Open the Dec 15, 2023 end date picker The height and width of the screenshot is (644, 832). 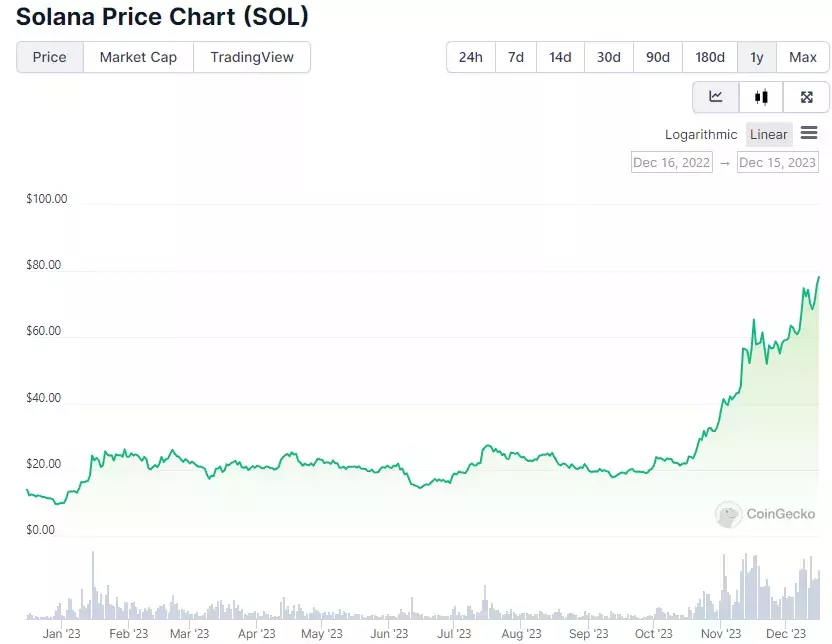[x=777, y=162]
